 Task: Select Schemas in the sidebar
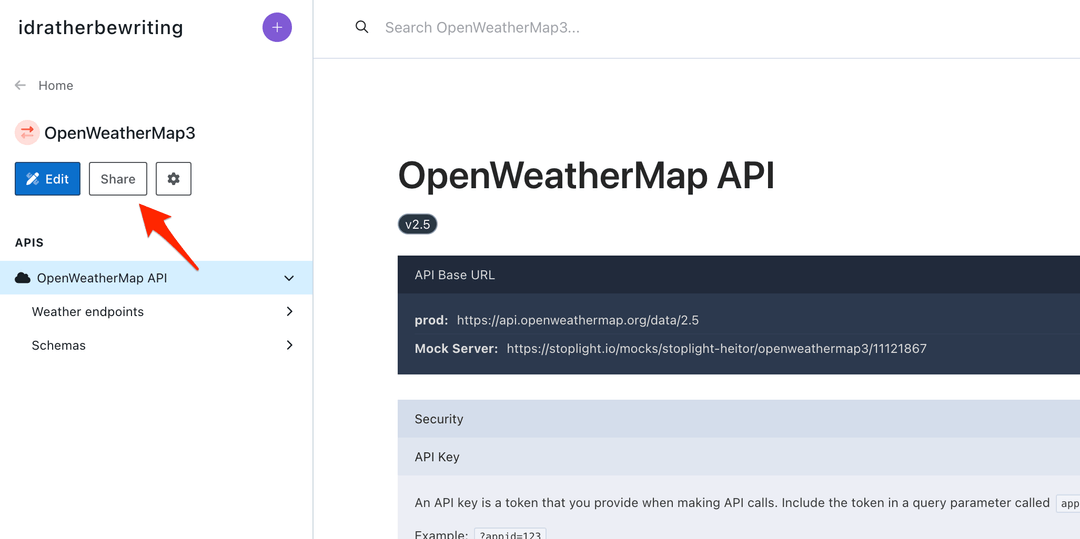pyautogui.click(x=59, y=345)
